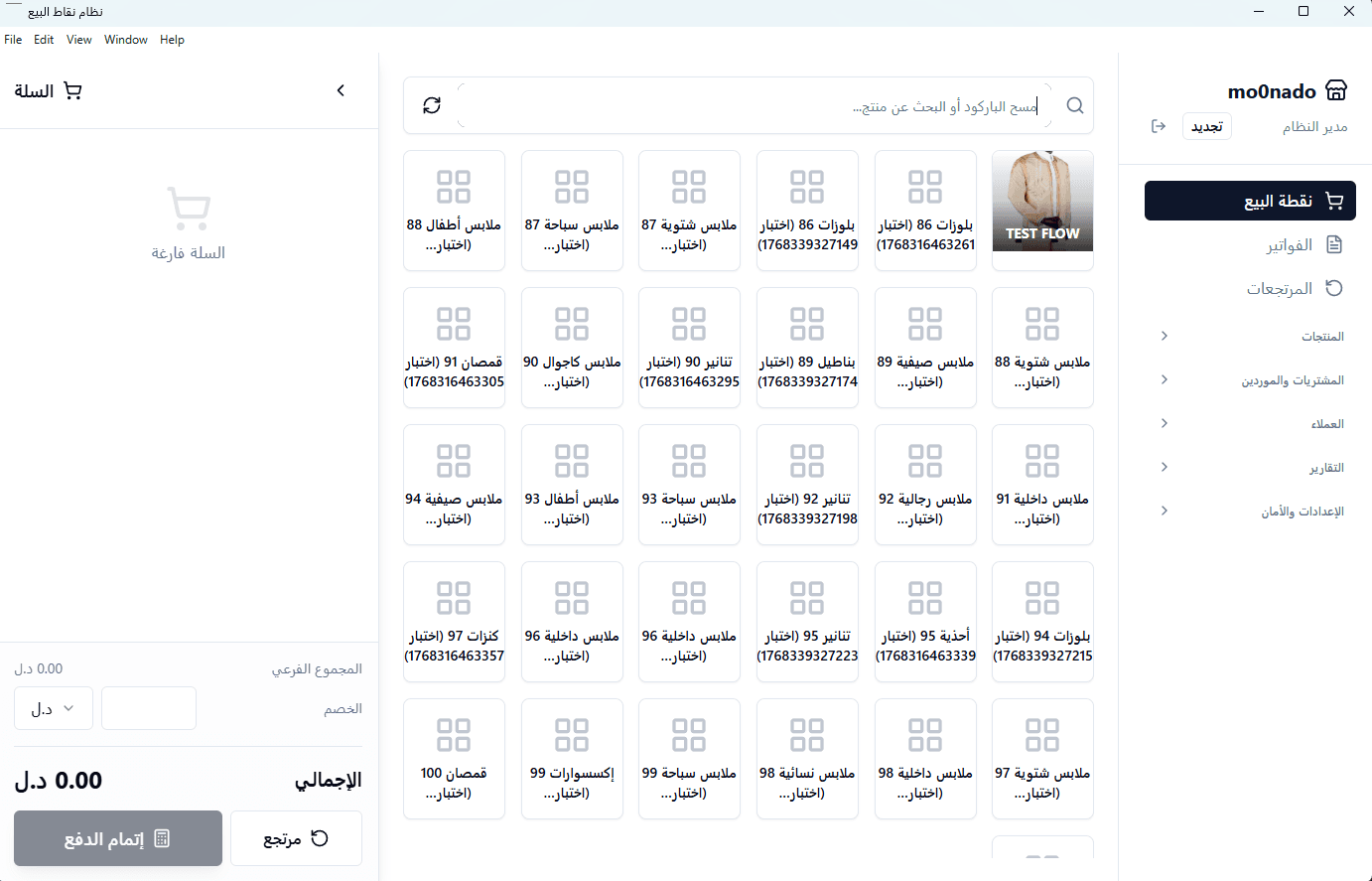Click the تجديد button
This screenshot has height=881, width=1372.
click(1207, 126)
